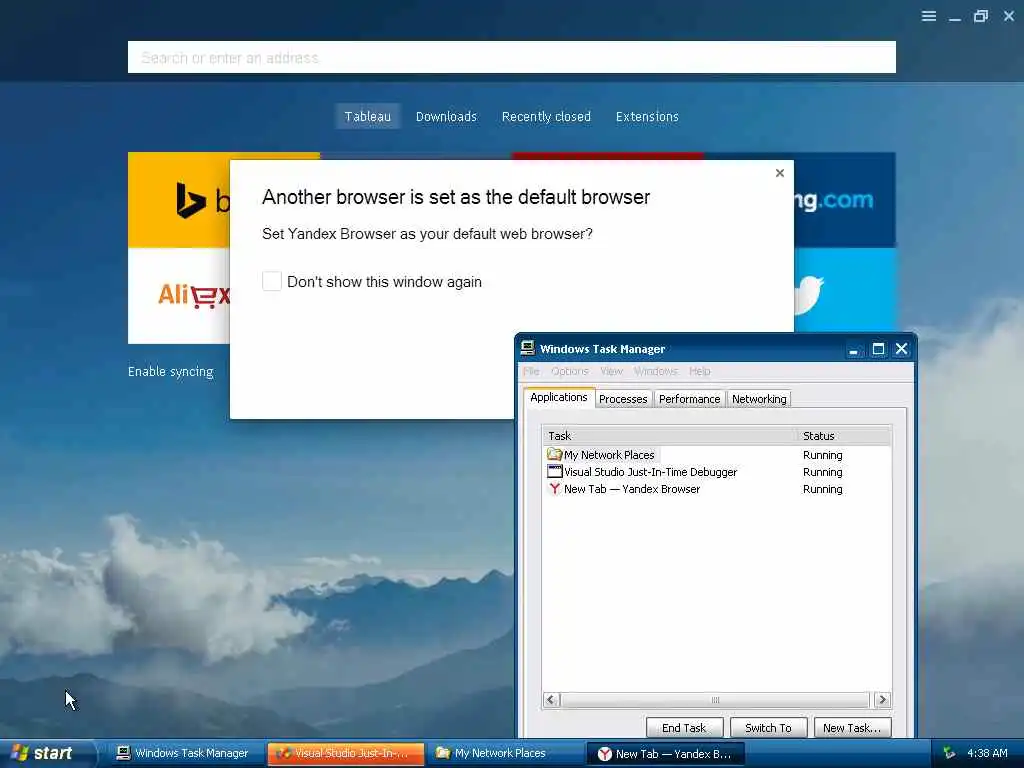Image resolution: width=1024 pixels, height=768 pixels.
Task: Open the AliExpress tile
Action: point(179,296)
